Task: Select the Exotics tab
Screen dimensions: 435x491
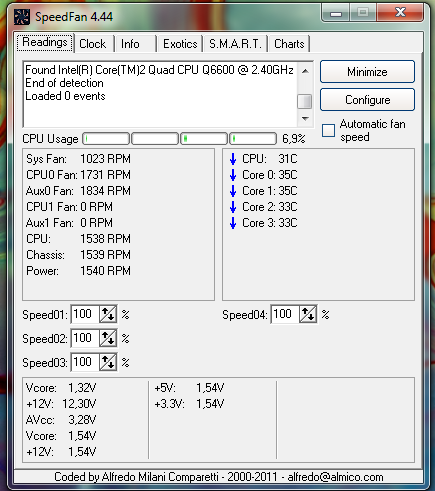Action: coord(180,44)
